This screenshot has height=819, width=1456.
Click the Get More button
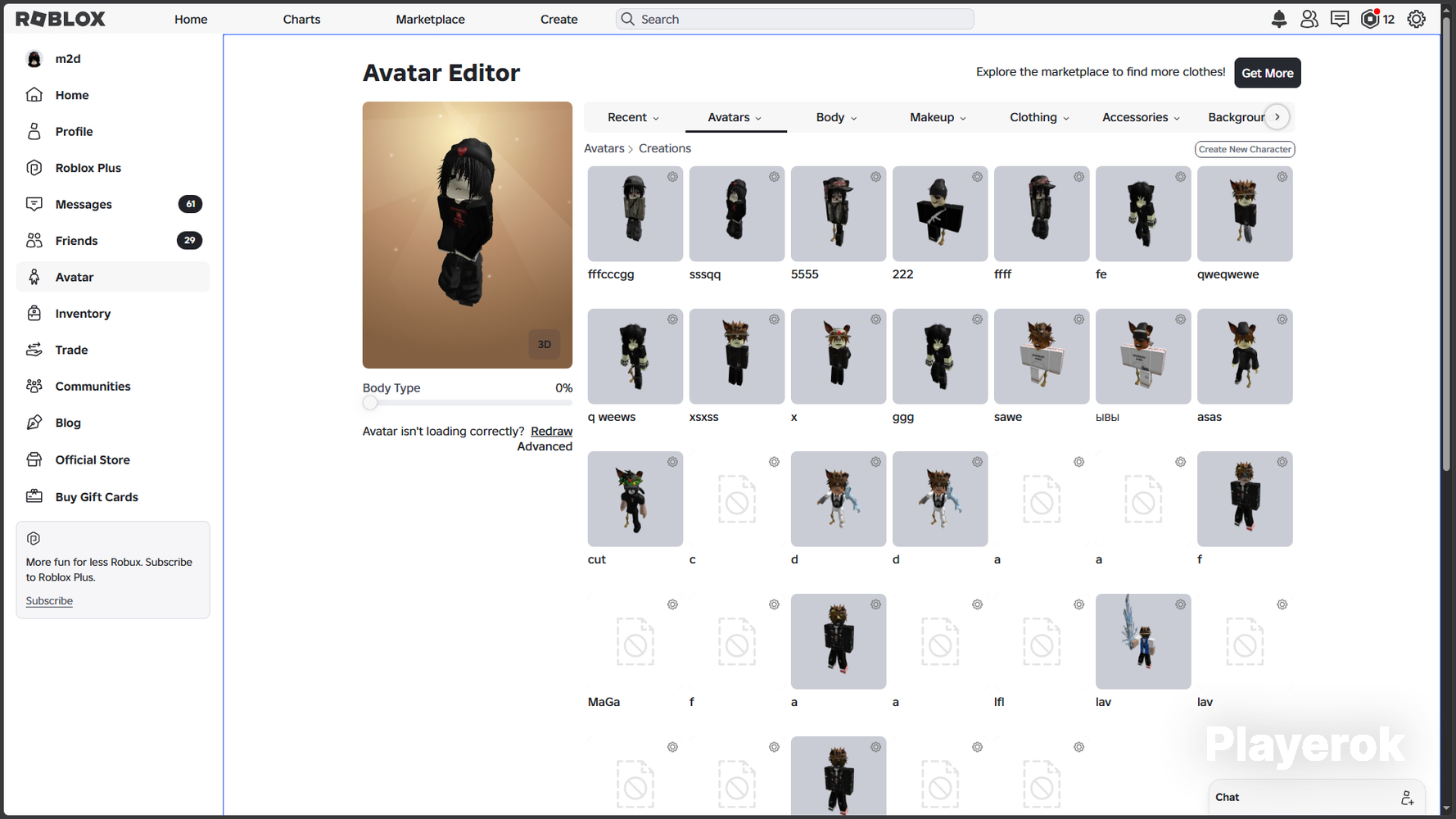click(1268, 73)
